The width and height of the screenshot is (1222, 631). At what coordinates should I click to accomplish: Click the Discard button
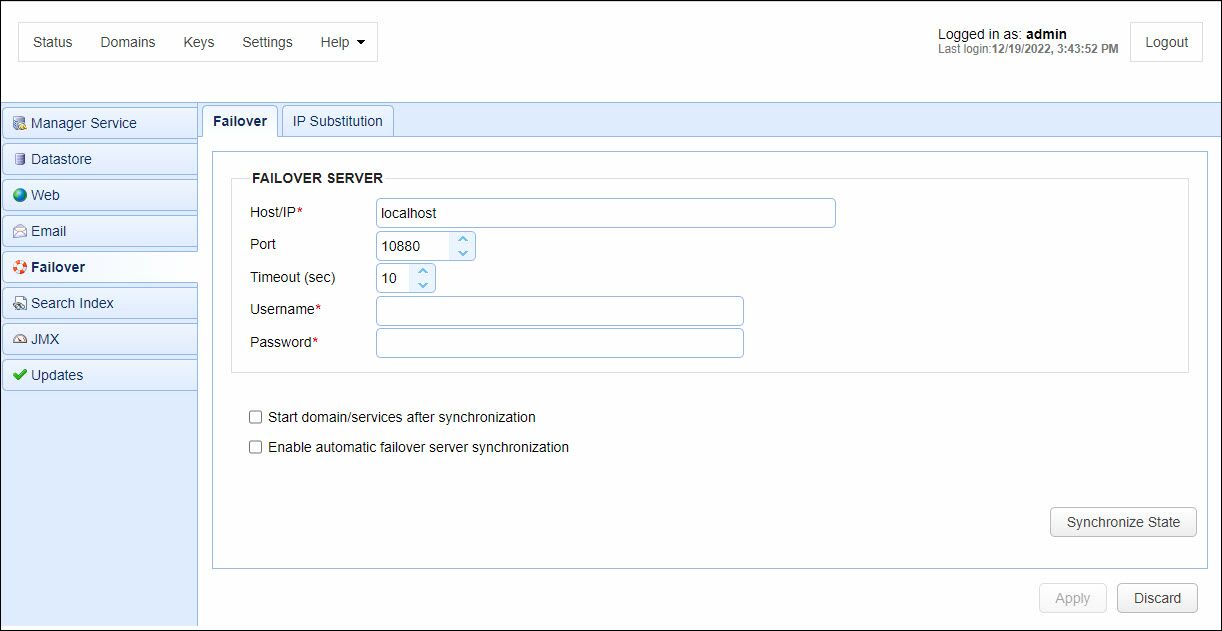pos(1157,598)
